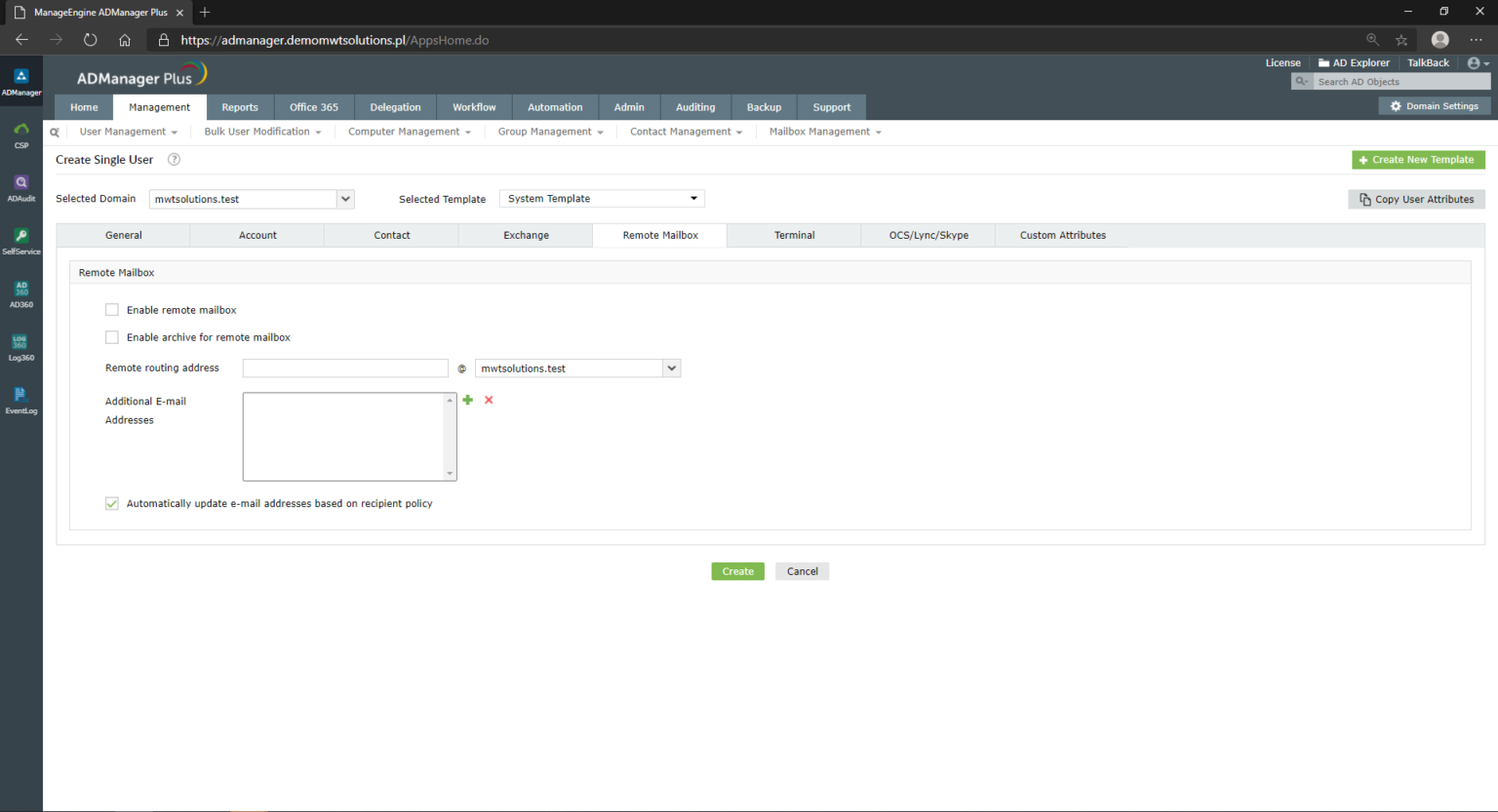Click the green Create button
1498x812 pixels.
737,571
